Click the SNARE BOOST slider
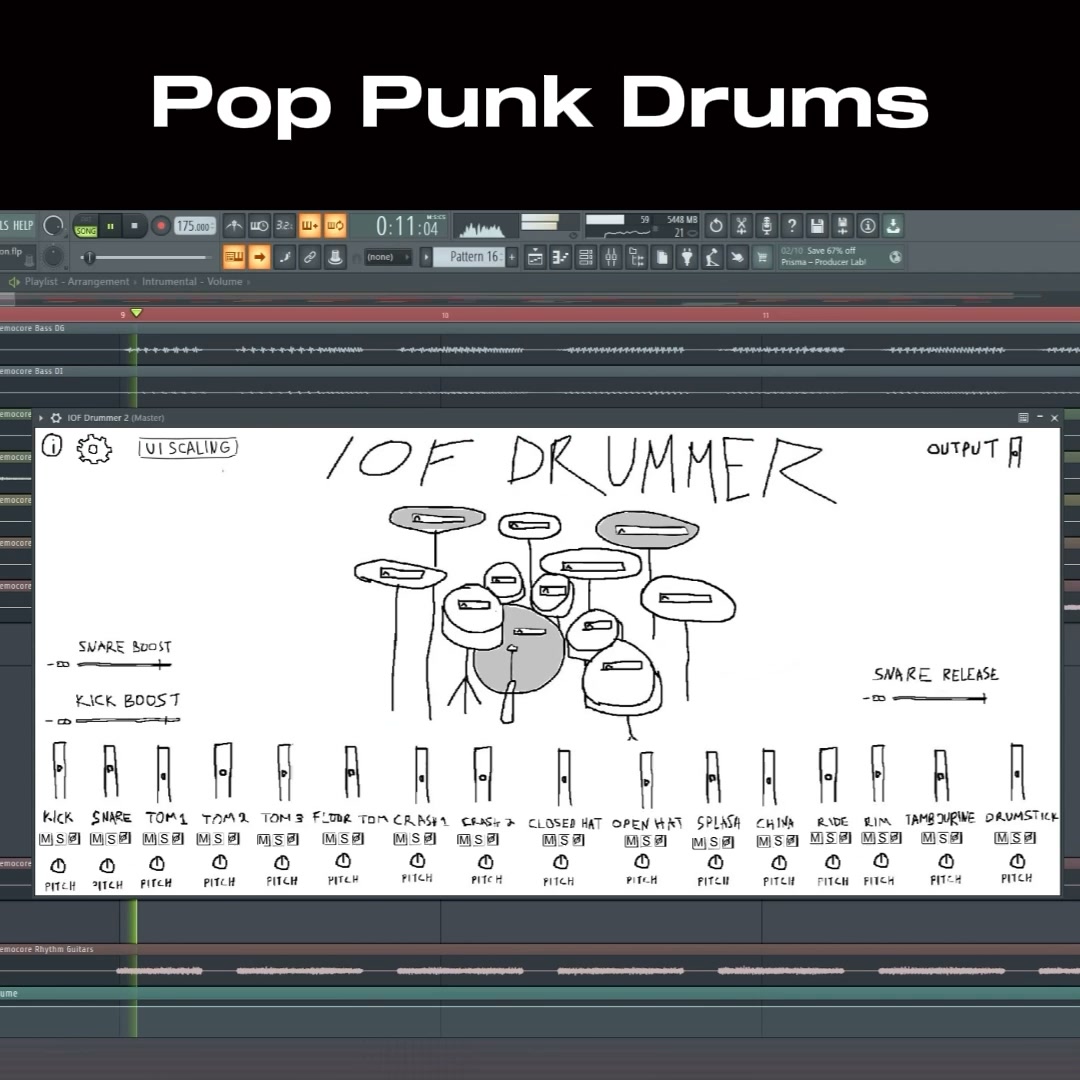Viewport: 1080px width, 1080px height. click(x=124, y=665)
